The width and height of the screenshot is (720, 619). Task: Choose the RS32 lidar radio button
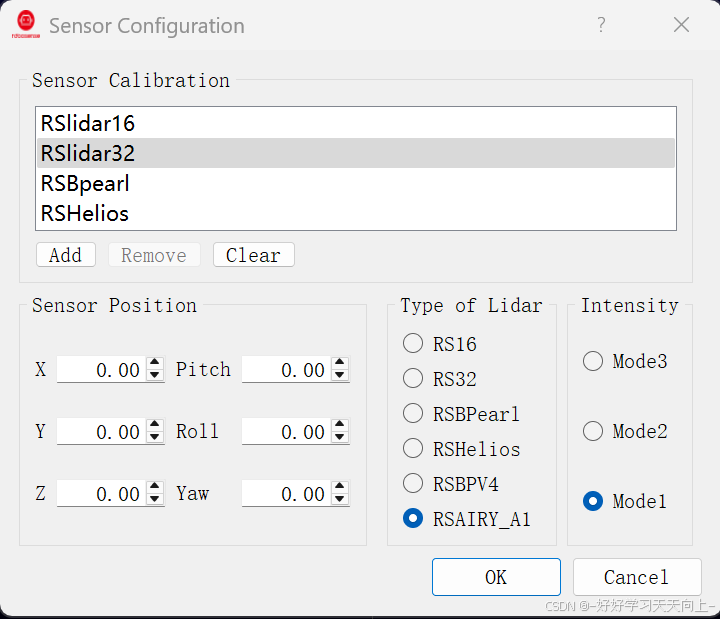(x=413, y=379)
